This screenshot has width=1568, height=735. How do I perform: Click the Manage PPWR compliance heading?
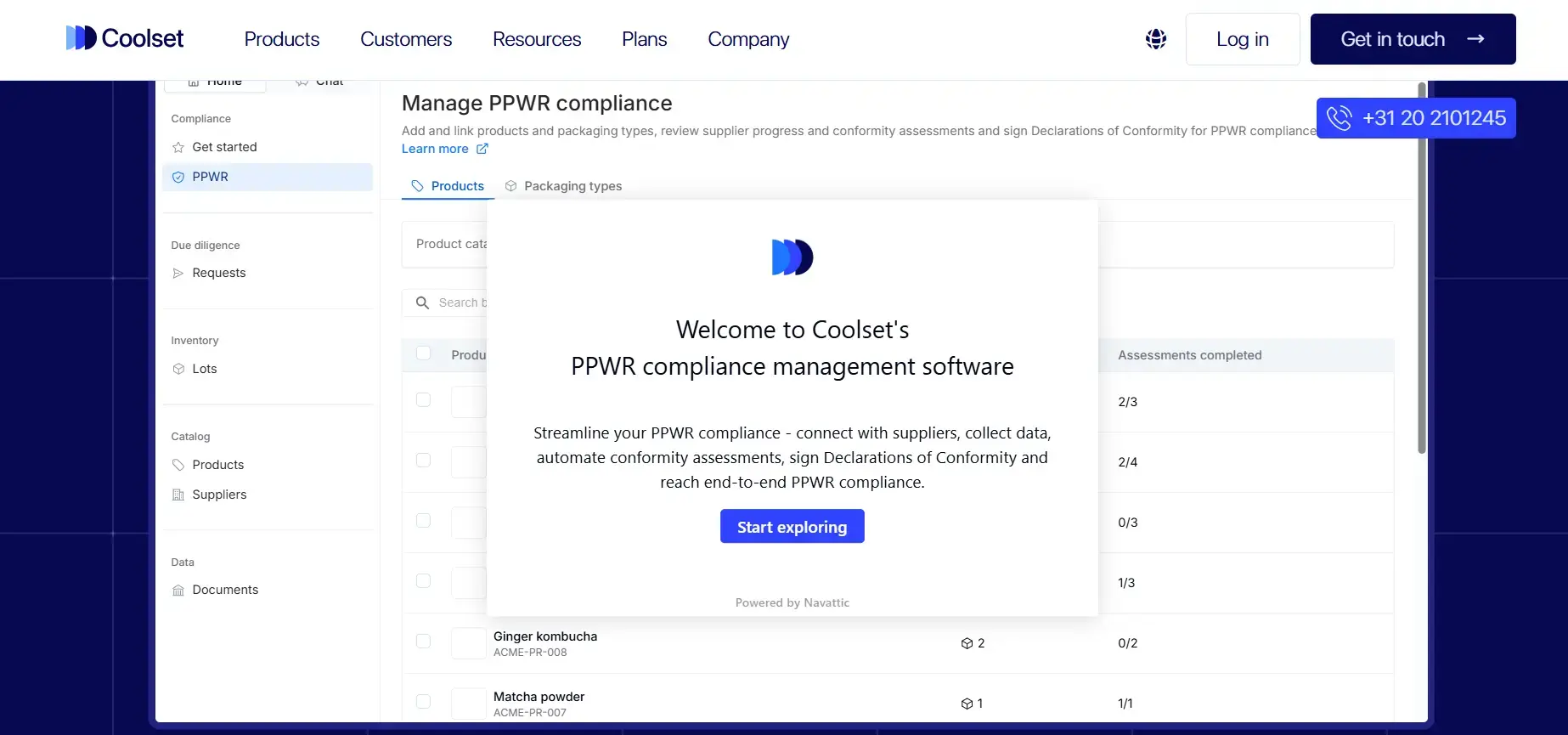(x=537, y=104)
